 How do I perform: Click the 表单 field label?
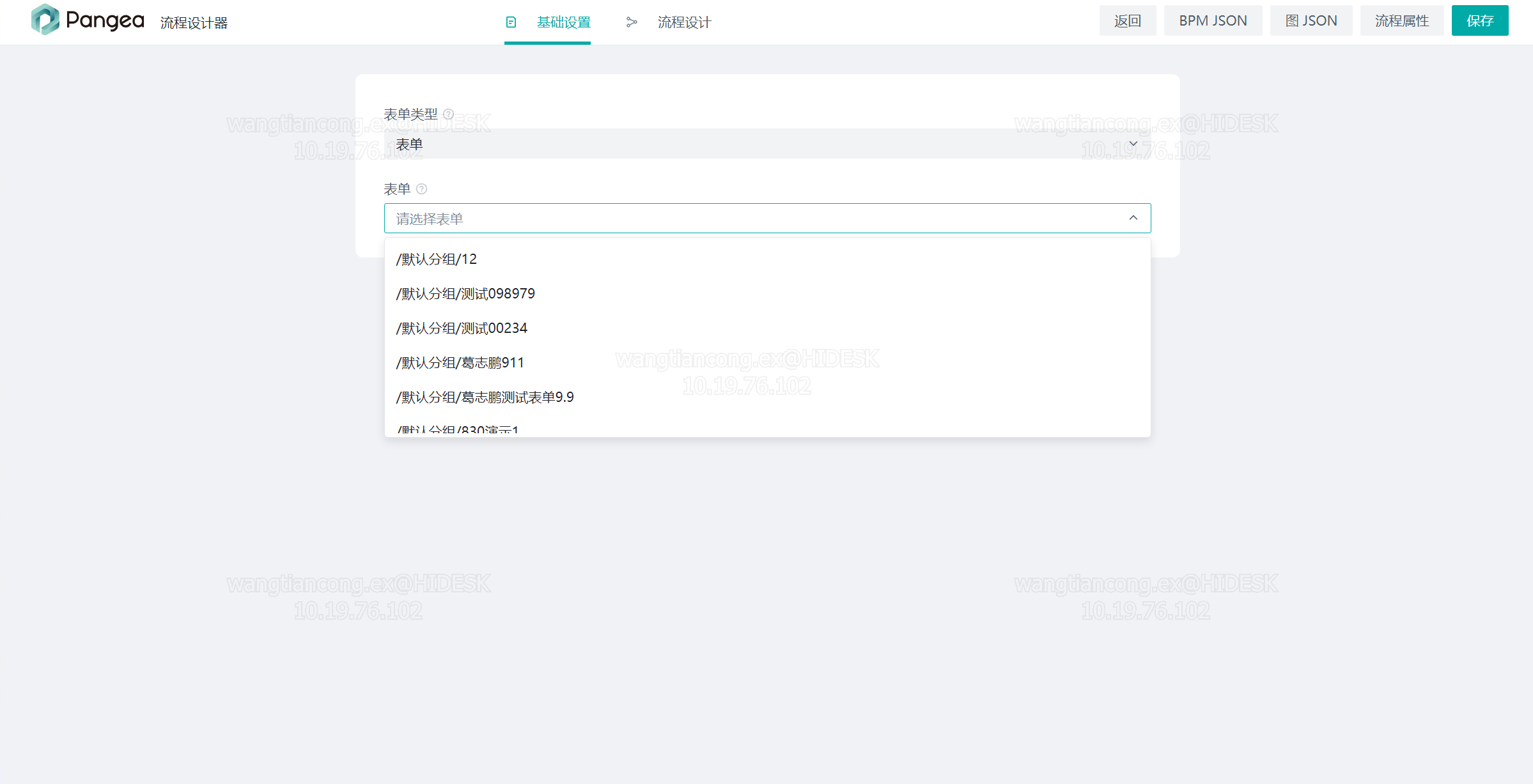tap(397, 189)
